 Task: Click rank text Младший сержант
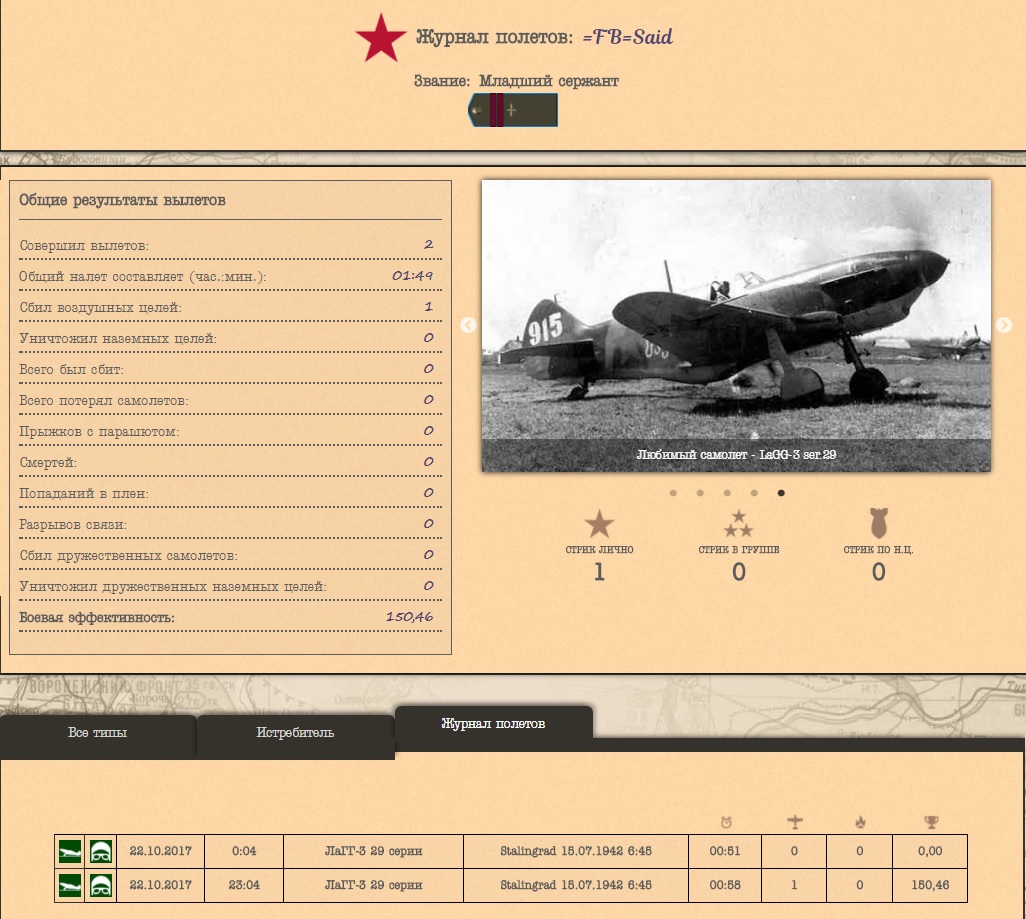point(548,81)
